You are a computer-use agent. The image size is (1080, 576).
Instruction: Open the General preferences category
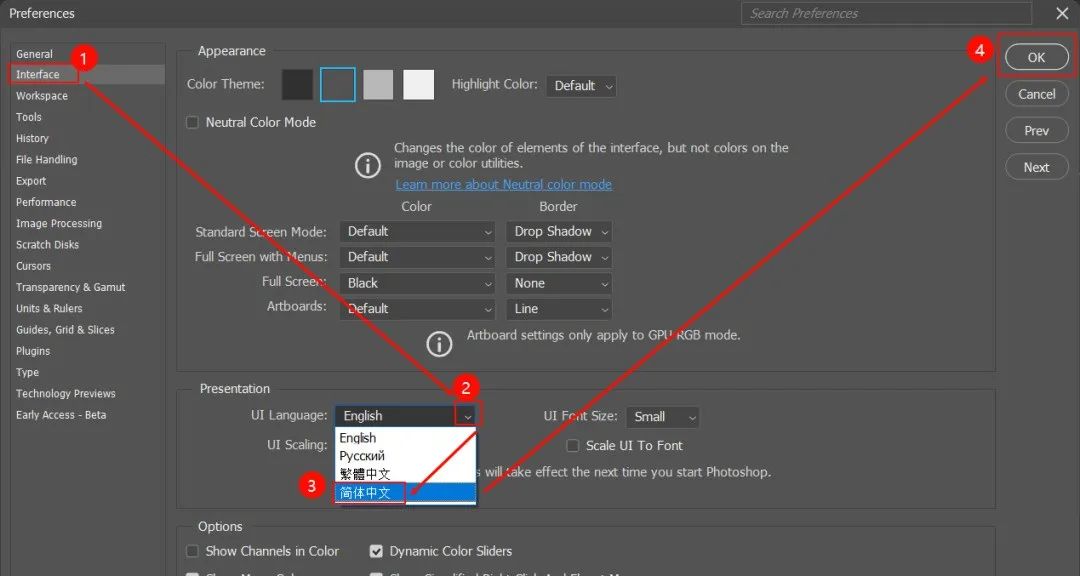[34, 54]
